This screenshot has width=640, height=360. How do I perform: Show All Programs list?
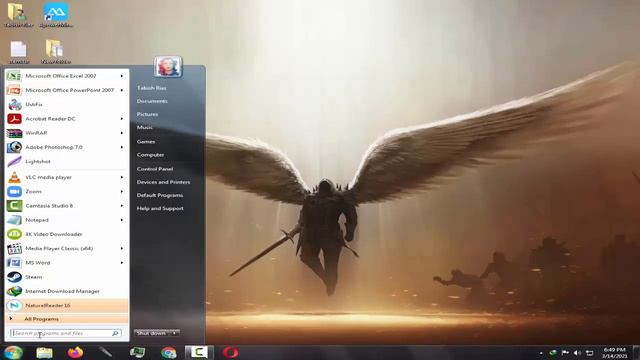67,319
